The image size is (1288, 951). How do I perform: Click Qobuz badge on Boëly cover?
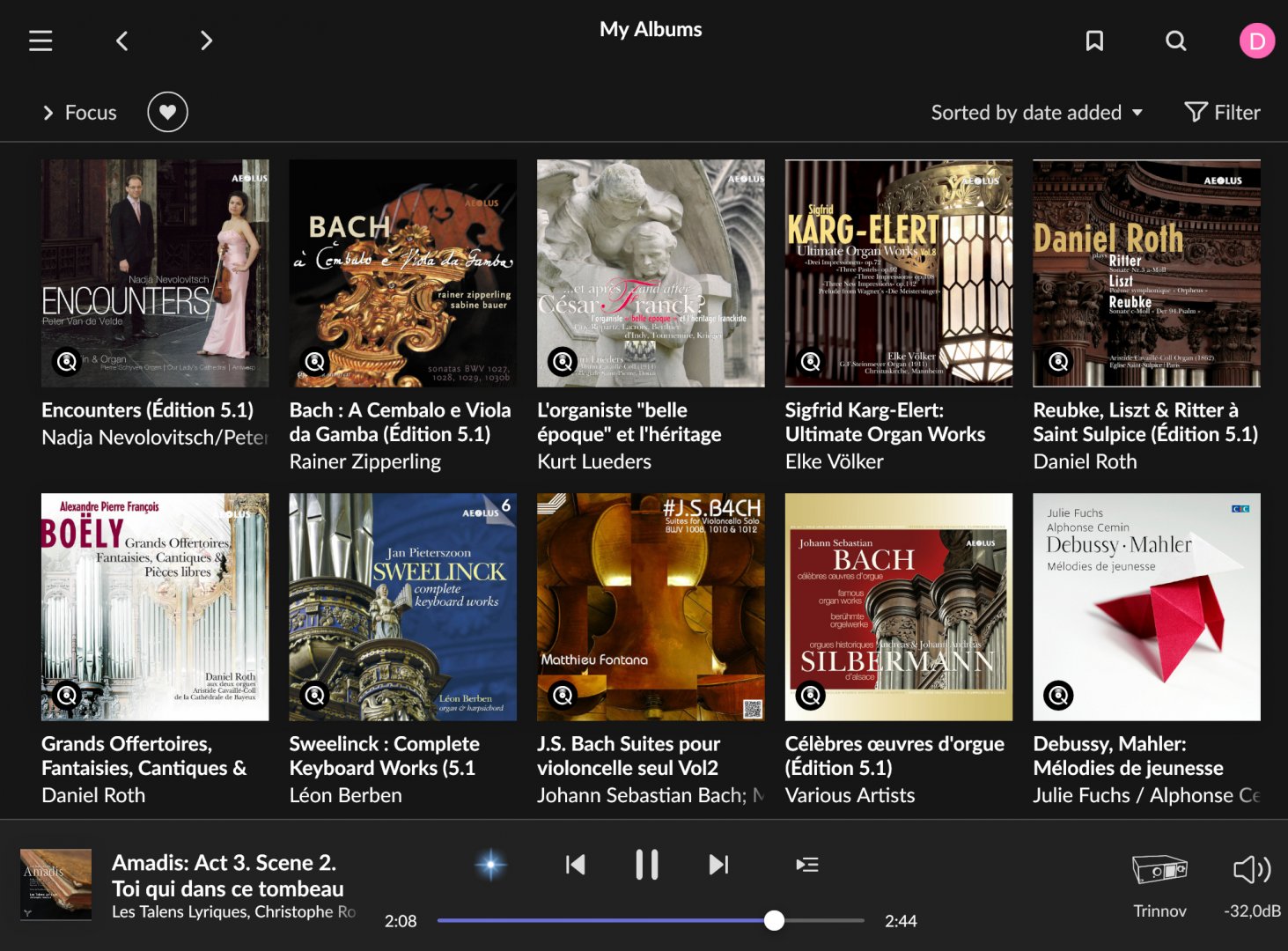(x=66, y=696)
